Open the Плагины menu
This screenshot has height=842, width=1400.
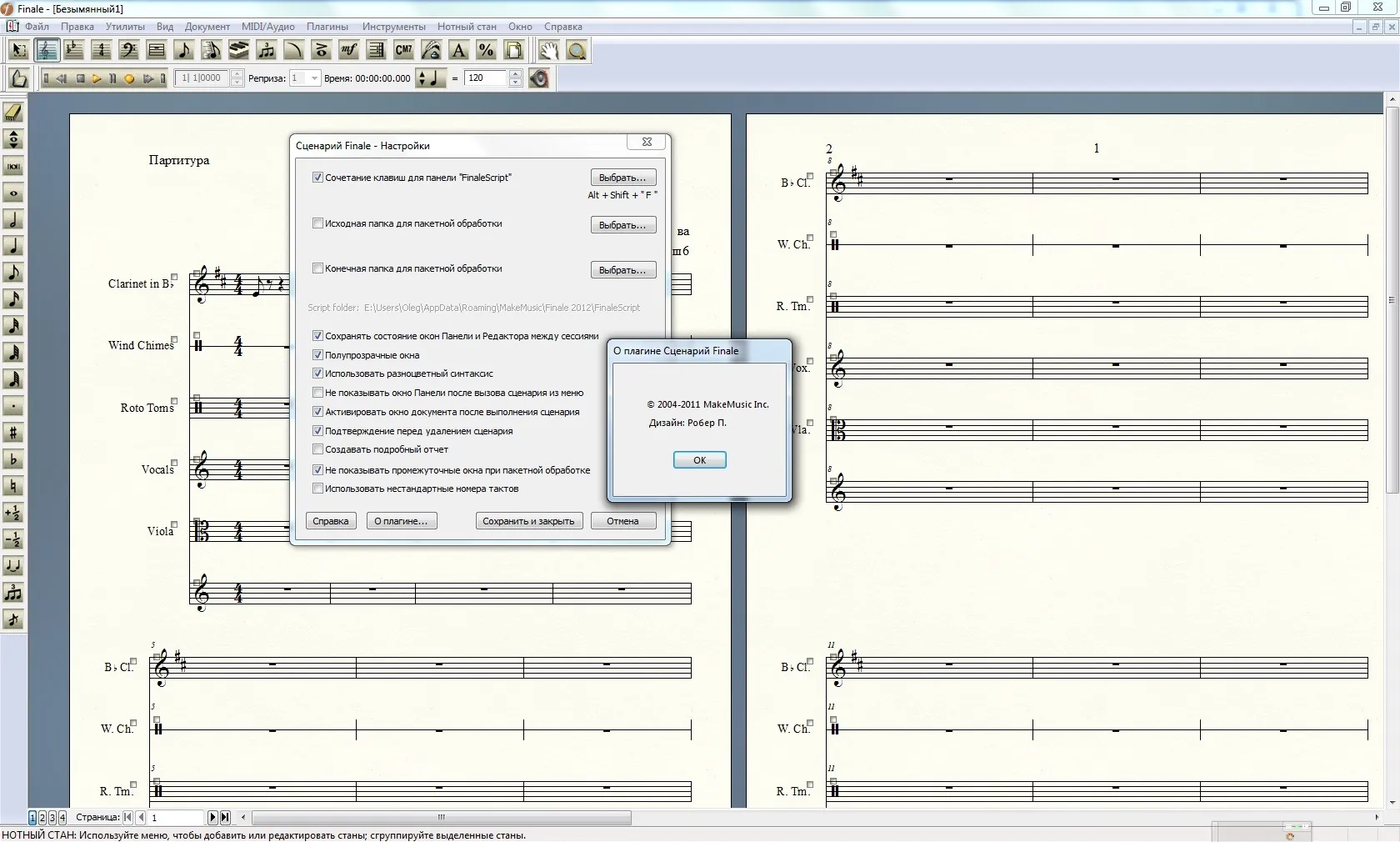click(327, 27)
